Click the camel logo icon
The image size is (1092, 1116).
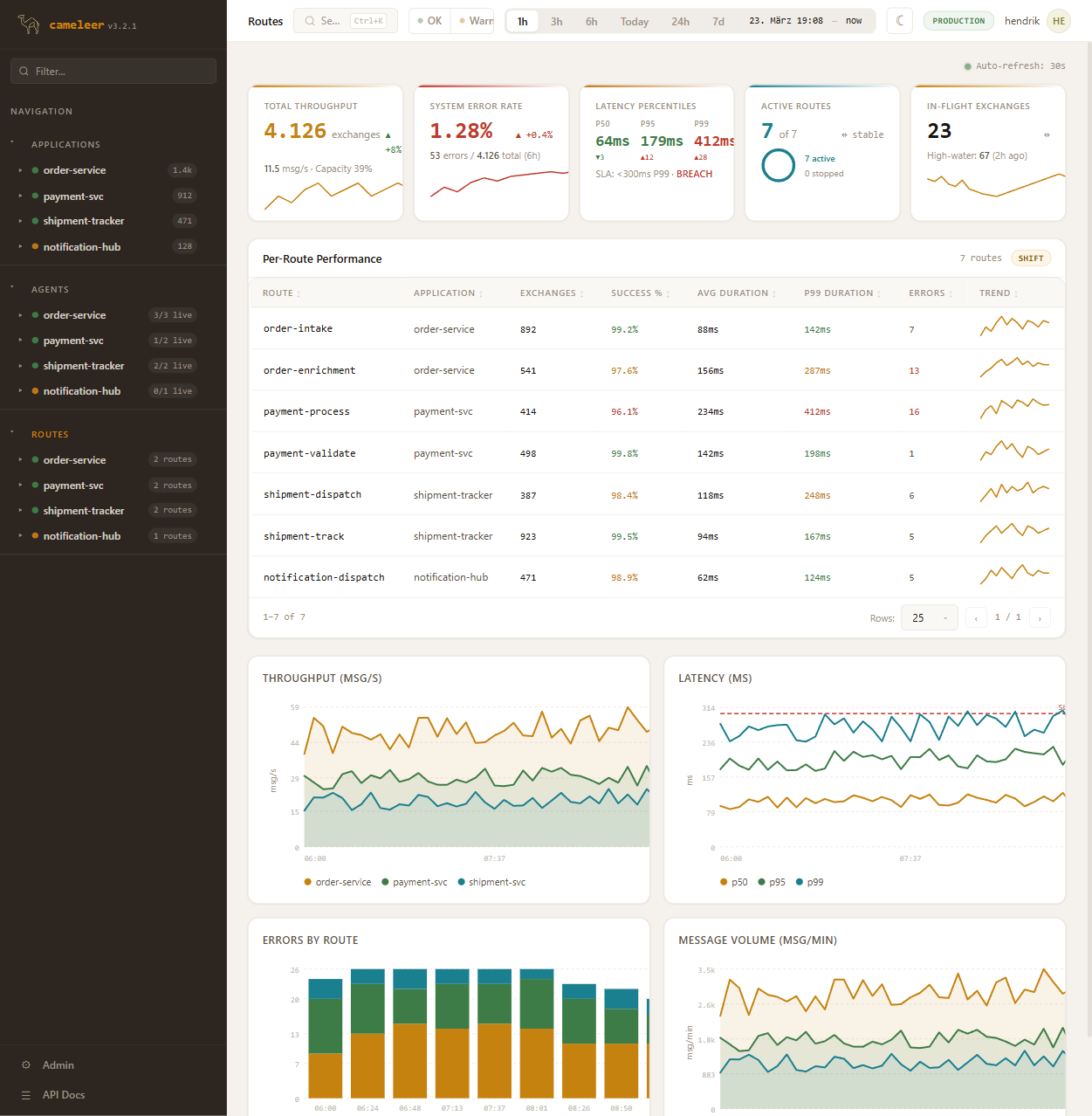[29, 24]
